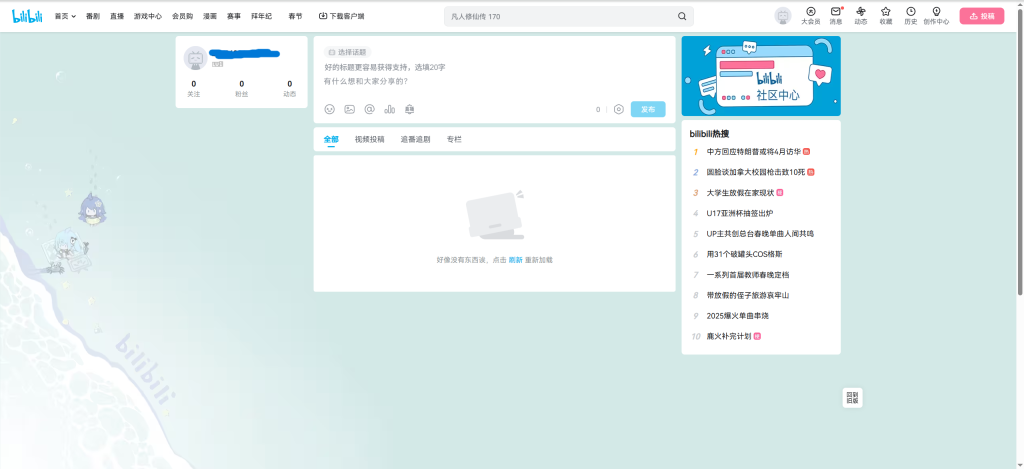Switch to the 视频投稿 tab

click(x=369, y=139)
